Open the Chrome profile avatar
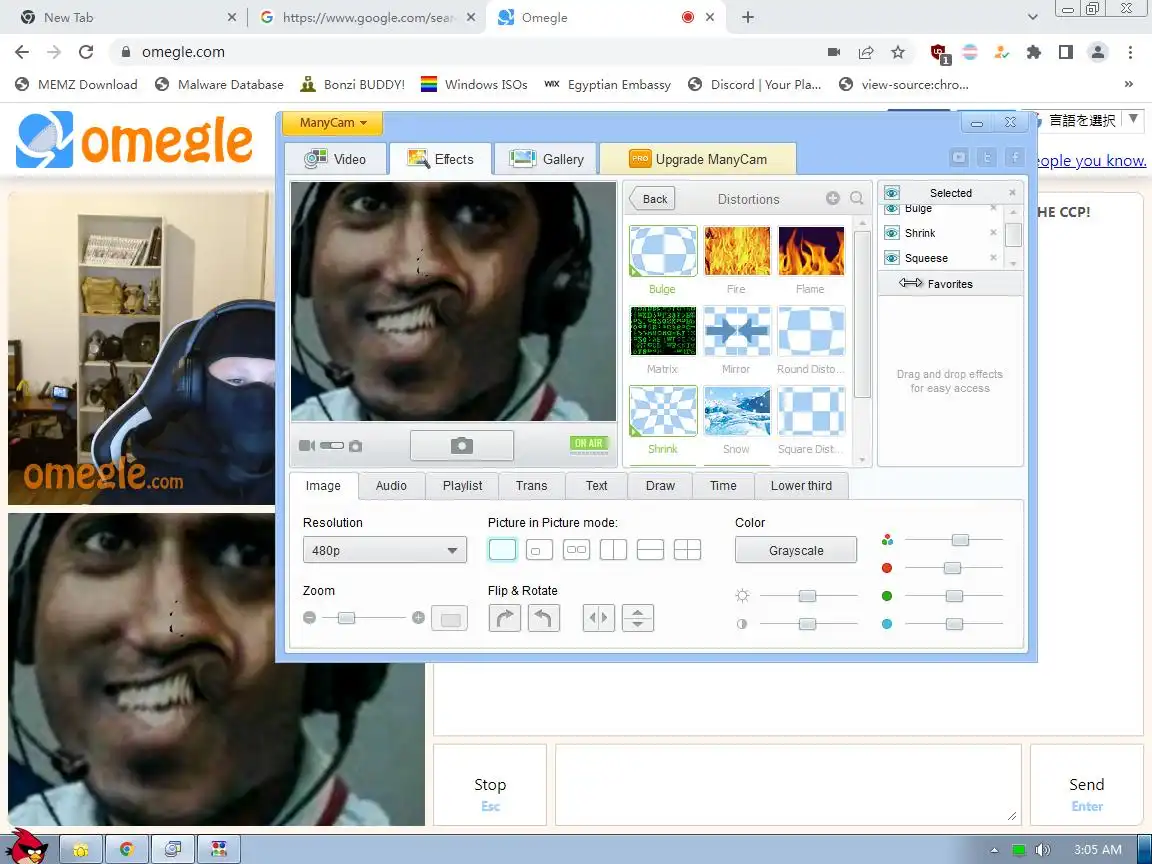The image size is (1152, 864). (x=1098, y=52)
